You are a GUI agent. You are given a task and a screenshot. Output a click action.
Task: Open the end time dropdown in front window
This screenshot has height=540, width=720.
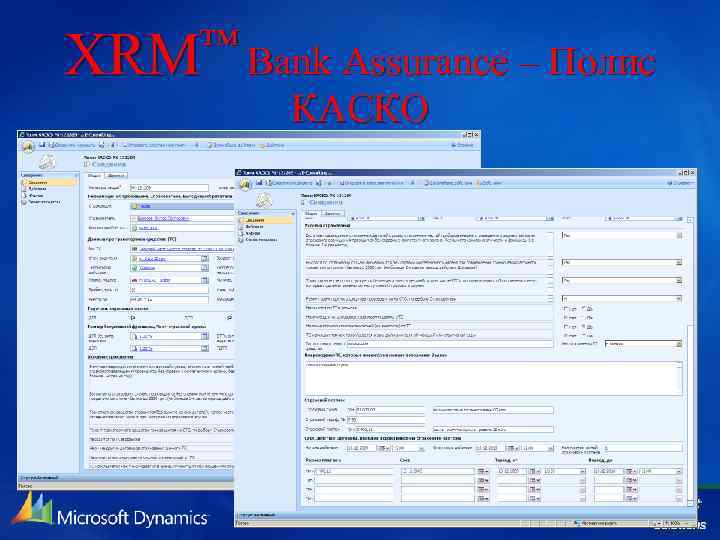pos(551,448)
